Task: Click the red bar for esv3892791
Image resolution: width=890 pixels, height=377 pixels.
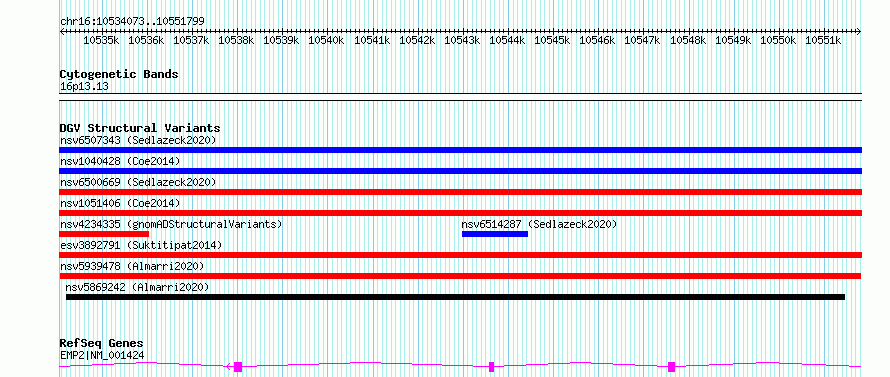Action: (x=460, y=255)
